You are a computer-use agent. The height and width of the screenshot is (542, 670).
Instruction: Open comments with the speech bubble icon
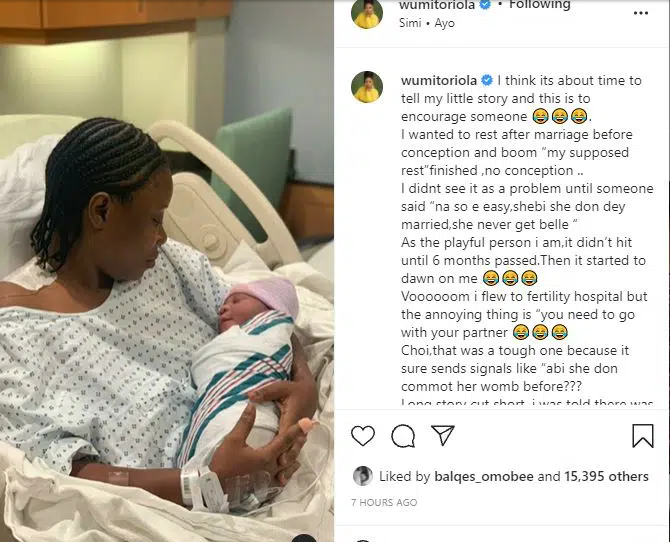[403, 436]
